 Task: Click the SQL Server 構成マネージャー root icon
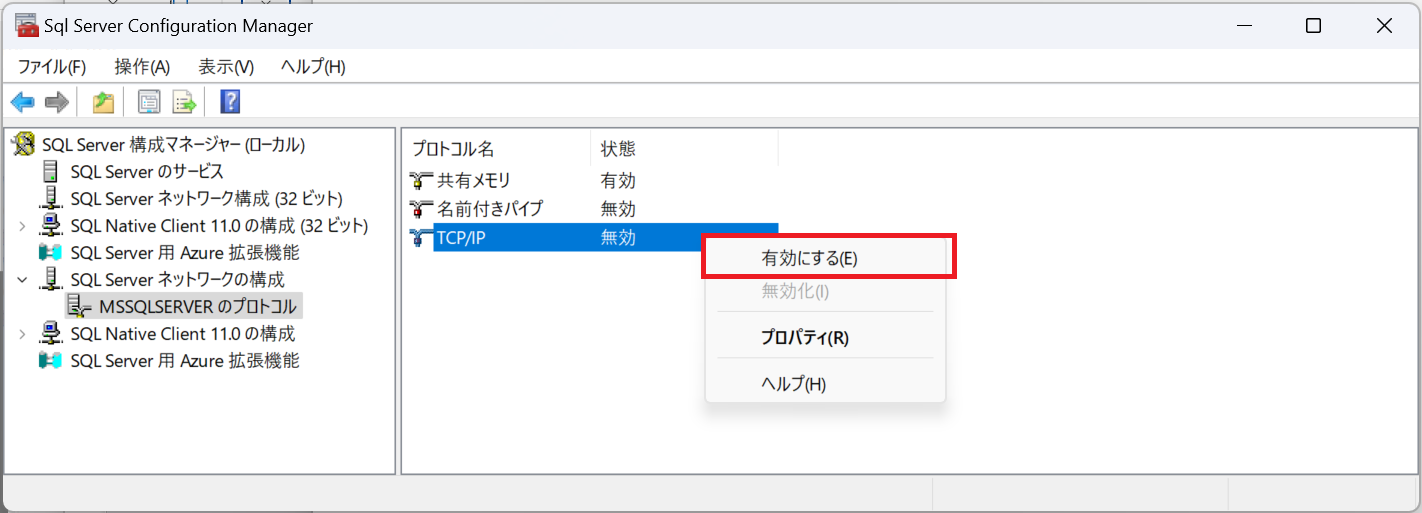click(23, 145)
